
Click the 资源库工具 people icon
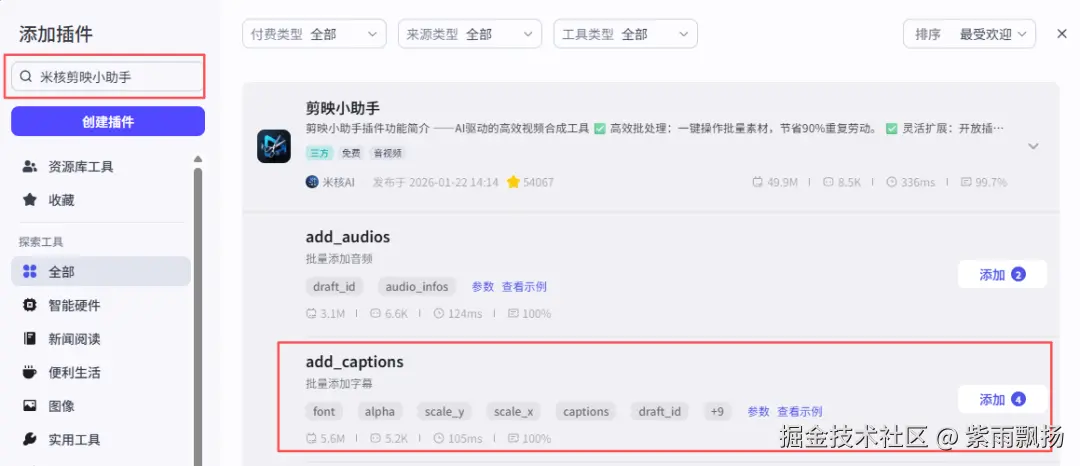click(x=30, y=167)
